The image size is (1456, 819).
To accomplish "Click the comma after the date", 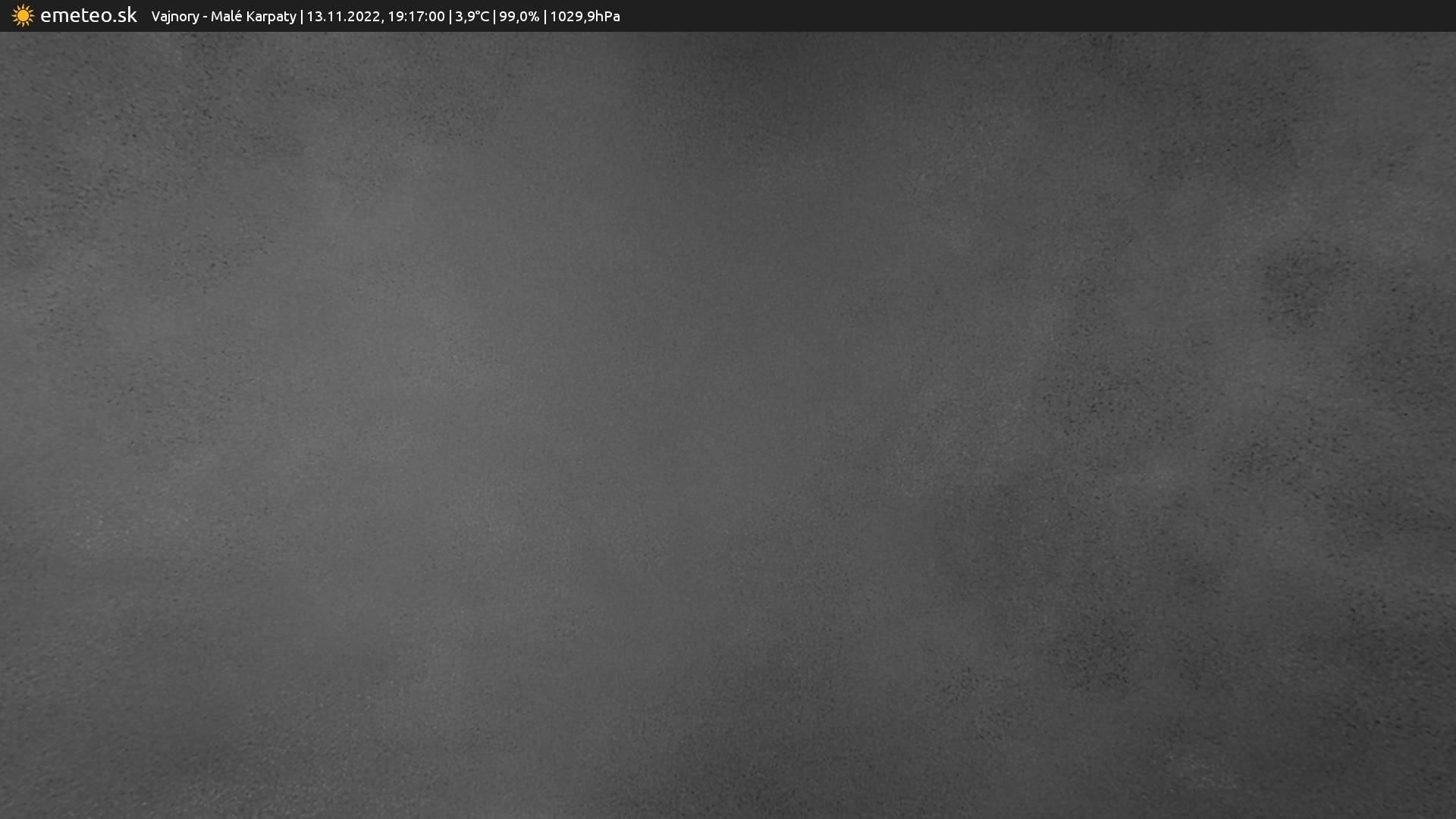I will (381, 20).
